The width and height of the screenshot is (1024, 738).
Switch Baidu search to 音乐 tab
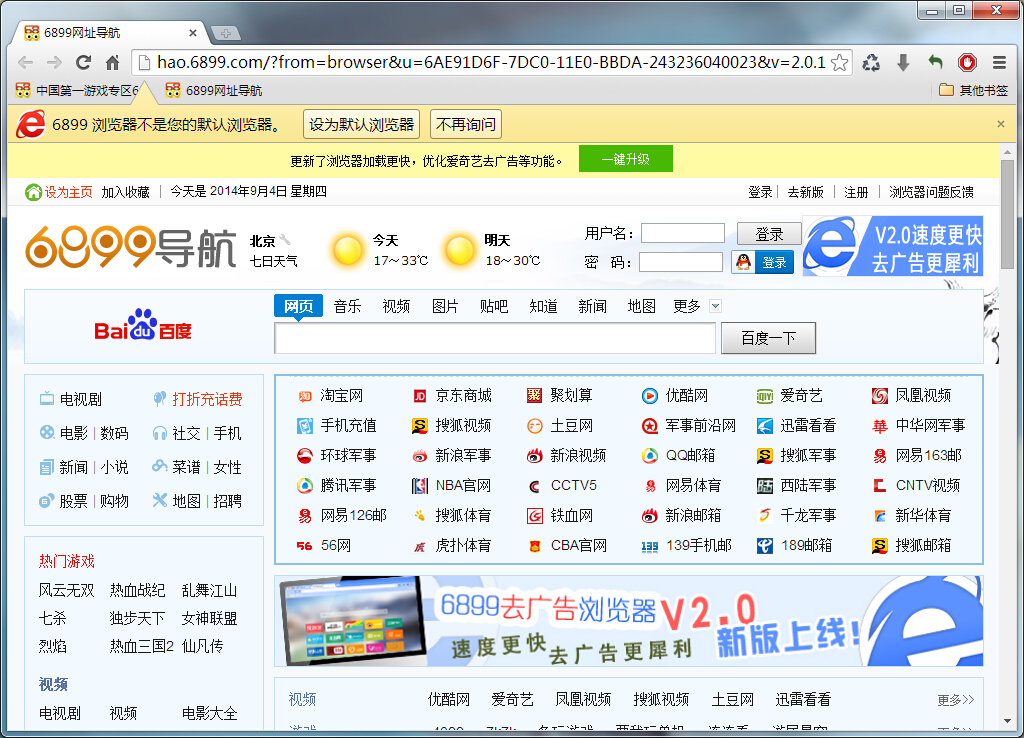click(347, 306)
